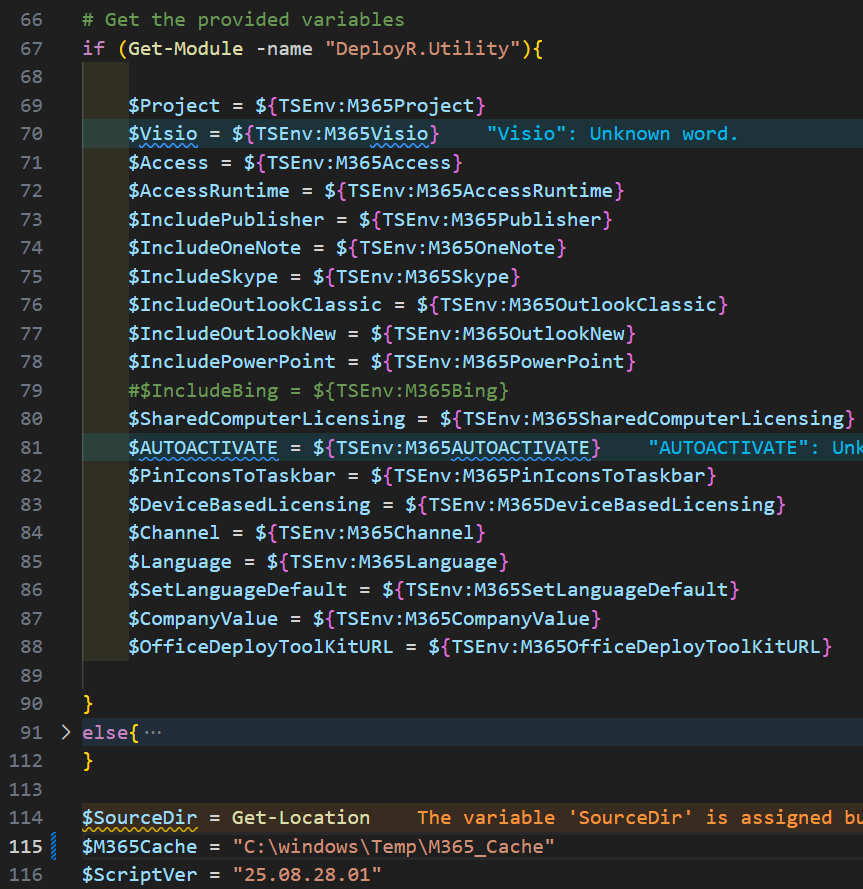Click the $IncludeSkype variable
This screenshot has height=889, width=863.
click(203, 277)
